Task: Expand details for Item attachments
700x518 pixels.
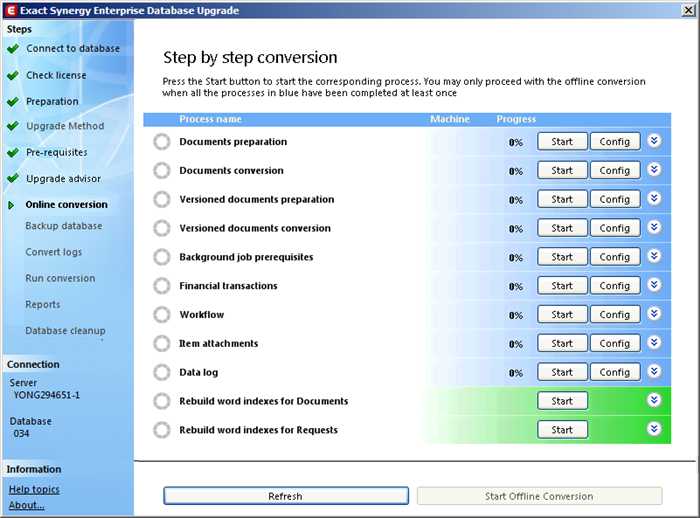Action: [654, 342]
